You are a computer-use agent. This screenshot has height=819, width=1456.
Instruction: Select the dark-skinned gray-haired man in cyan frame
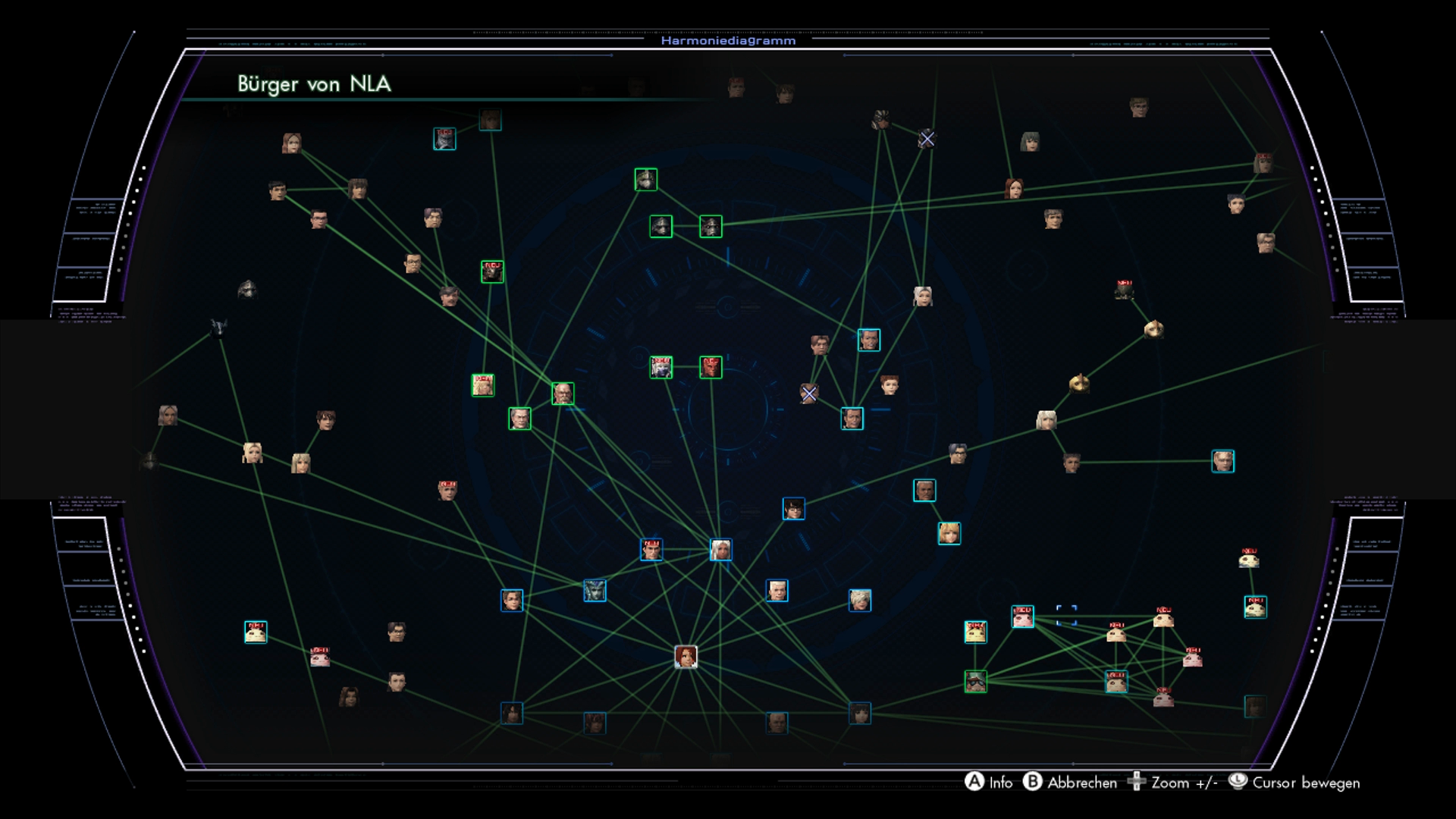coord(924,490)
